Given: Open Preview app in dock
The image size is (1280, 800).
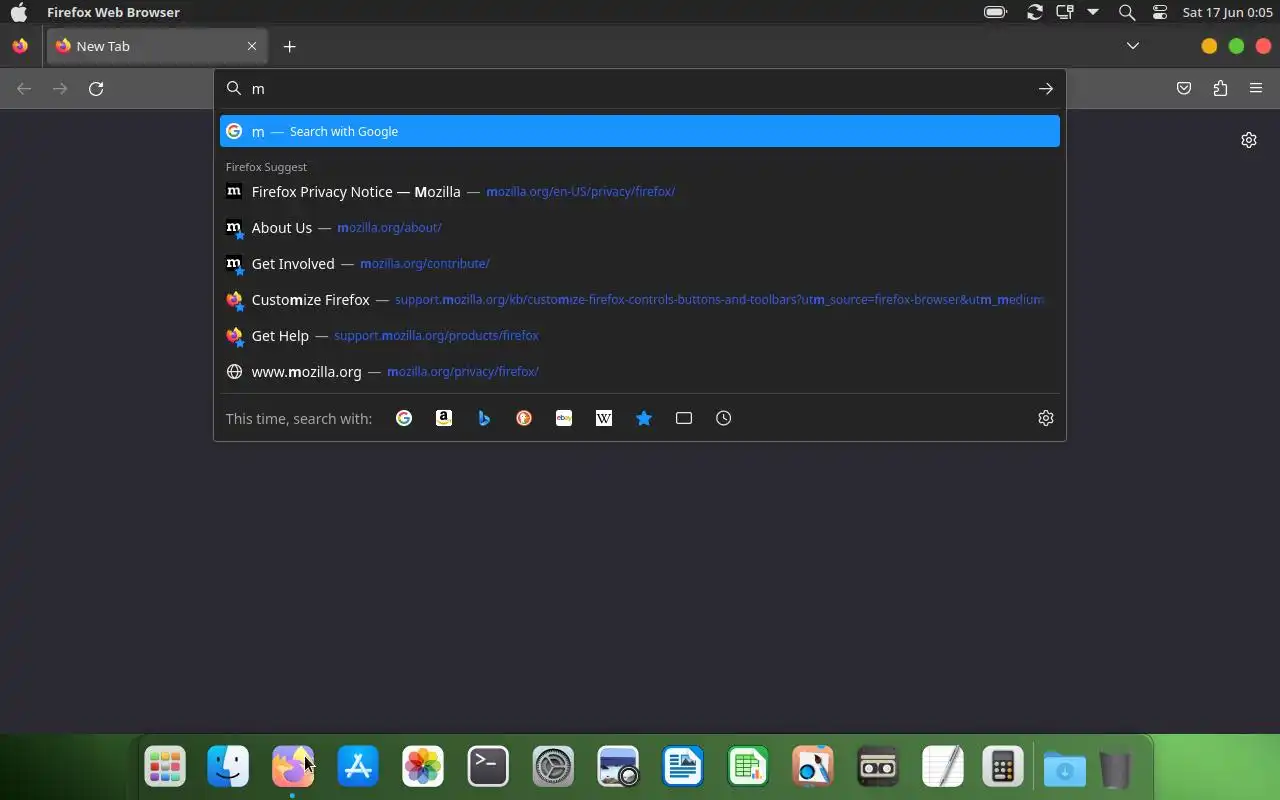Looking at the screenshot, I should coord(813,767).
